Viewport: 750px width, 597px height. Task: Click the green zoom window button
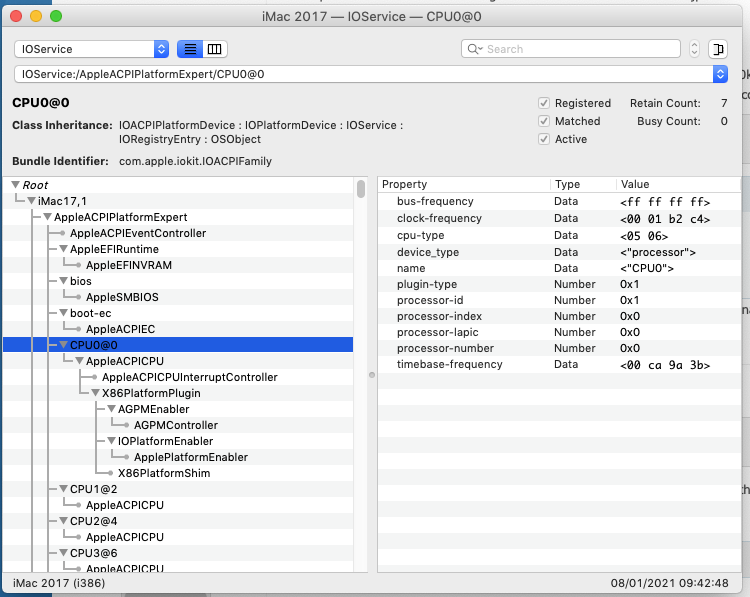[56, 16]
